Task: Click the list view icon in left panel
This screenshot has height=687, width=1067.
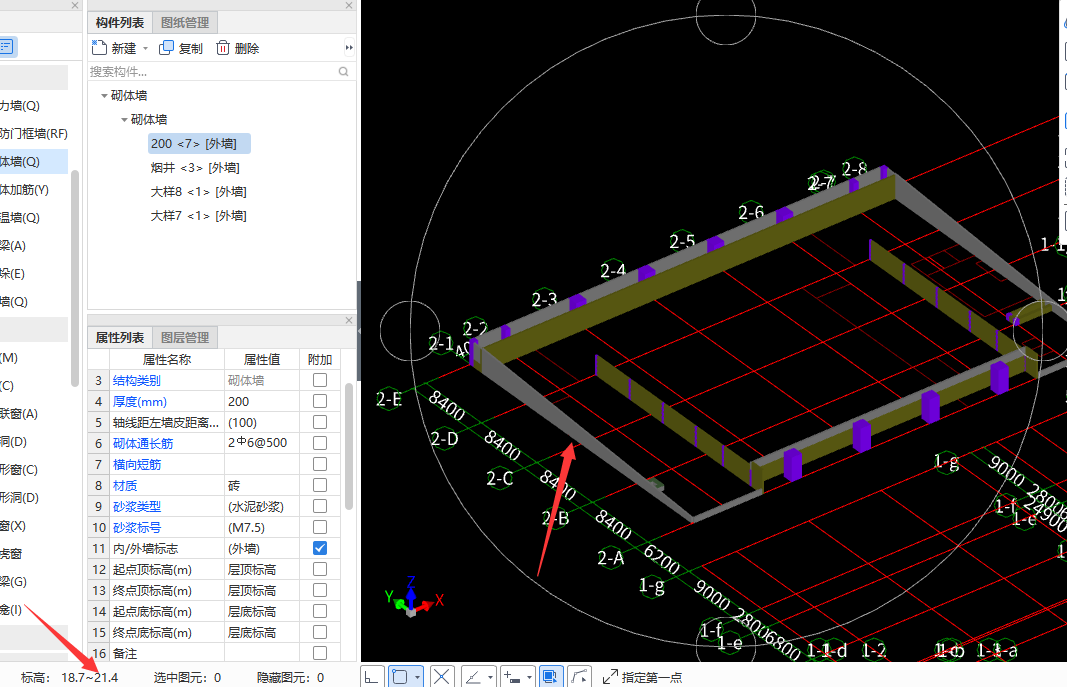Action: click(x=7, y=46)
